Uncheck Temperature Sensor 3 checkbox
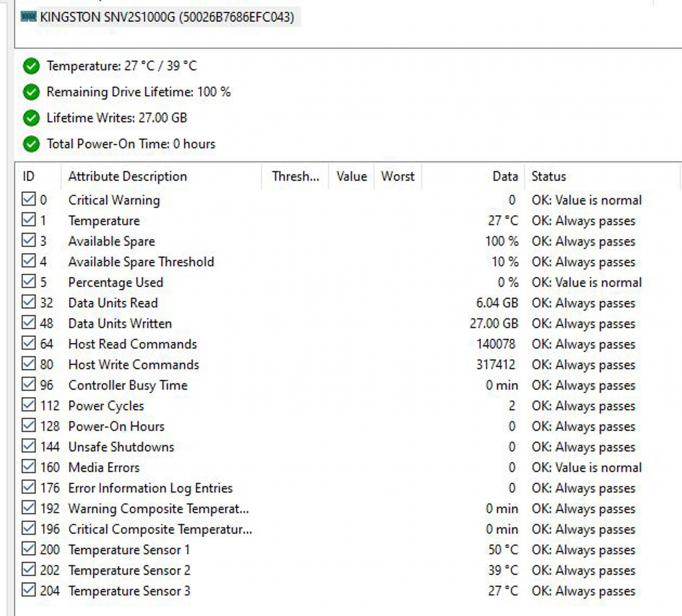682x616 pixels. pos(29,590)
